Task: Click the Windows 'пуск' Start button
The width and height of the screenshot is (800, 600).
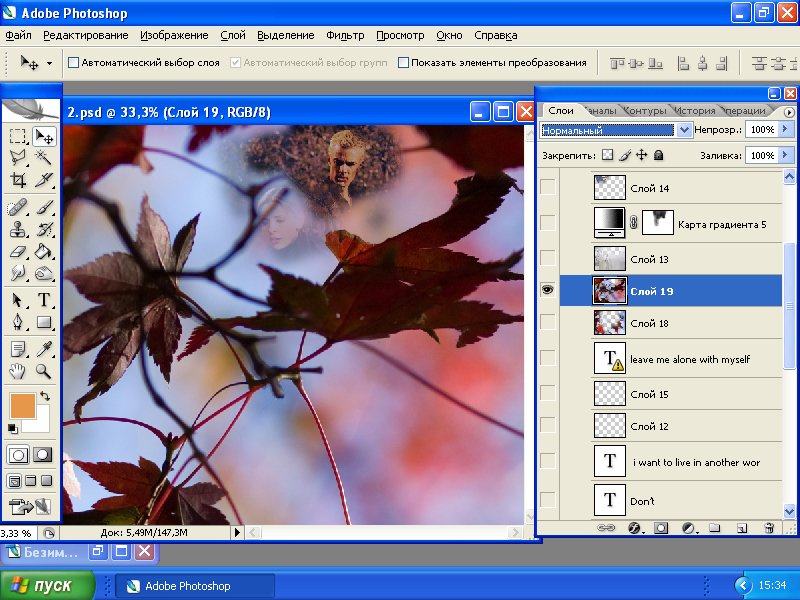Action: (48, 586)
